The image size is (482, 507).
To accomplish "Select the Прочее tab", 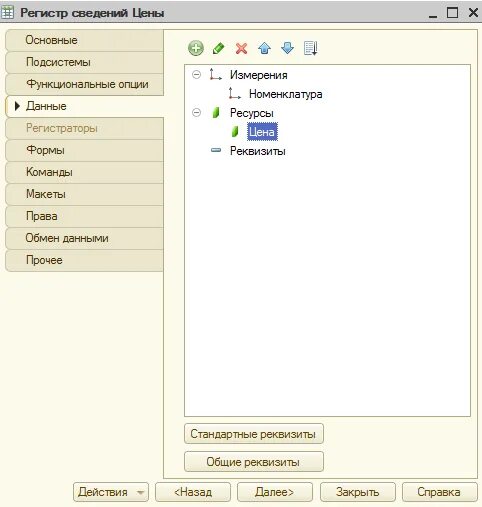I will pyautogui.click(x=85, y=260).
